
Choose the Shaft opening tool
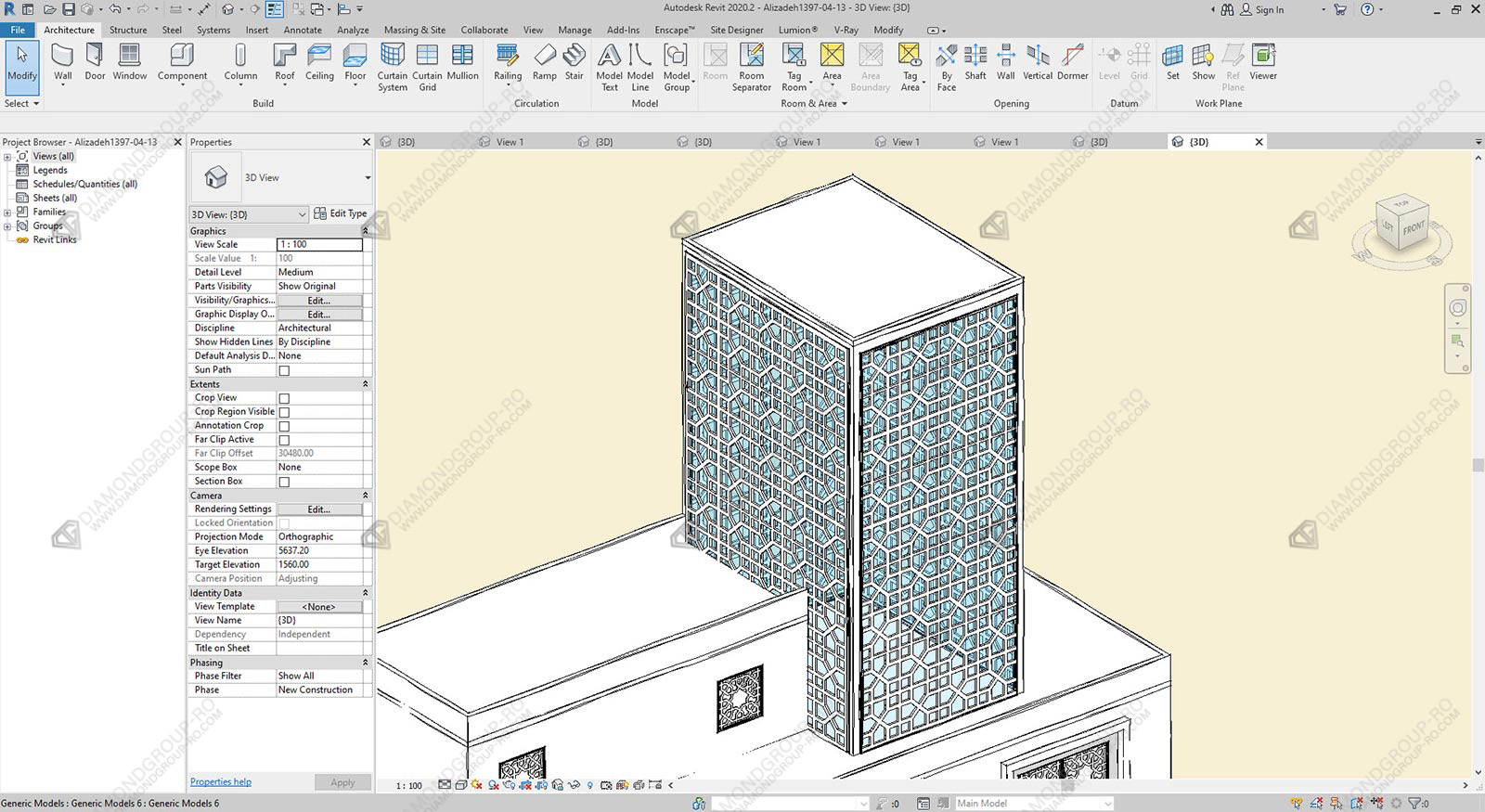tap(975, 63)
